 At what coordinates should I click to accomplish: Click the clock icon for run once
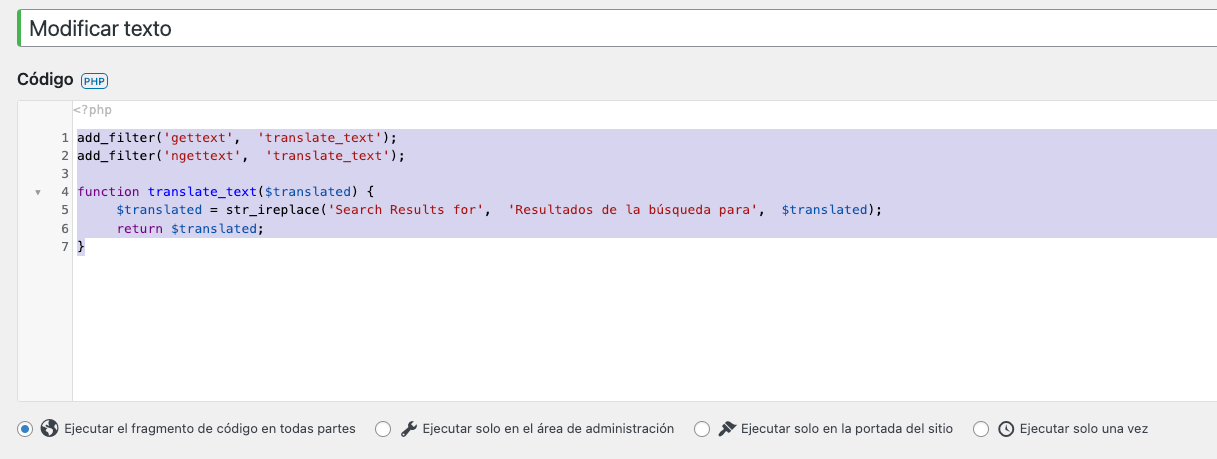tap(1006, 428)
